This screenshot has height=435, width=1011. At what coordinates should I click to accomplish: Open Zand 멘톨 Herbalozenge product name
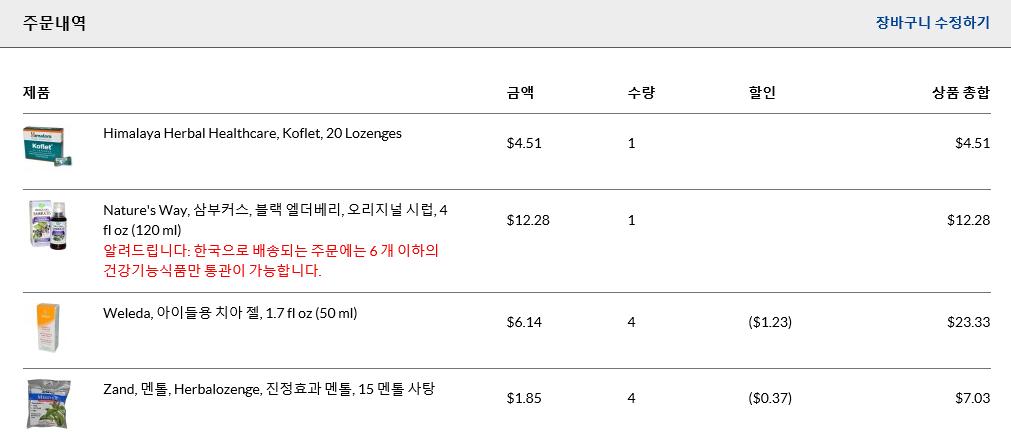point(269,389)
